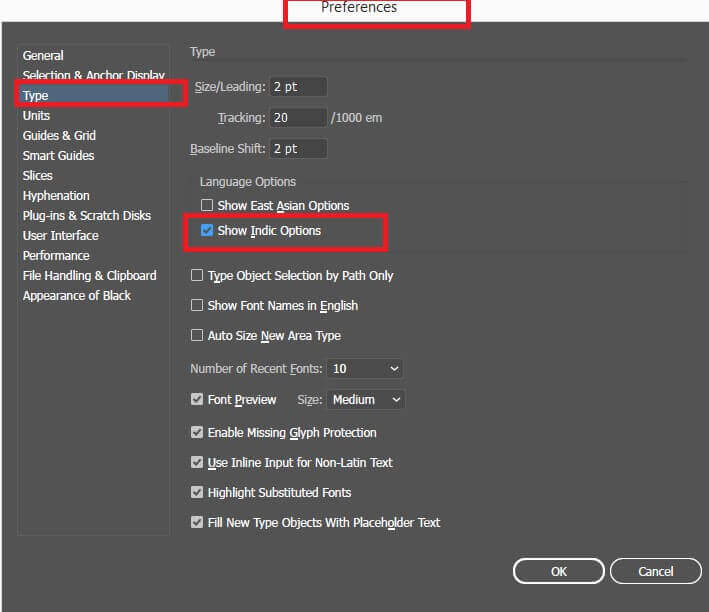Uncheck Show Indic Options
This screenshot has width=709, height=612.
207,231
